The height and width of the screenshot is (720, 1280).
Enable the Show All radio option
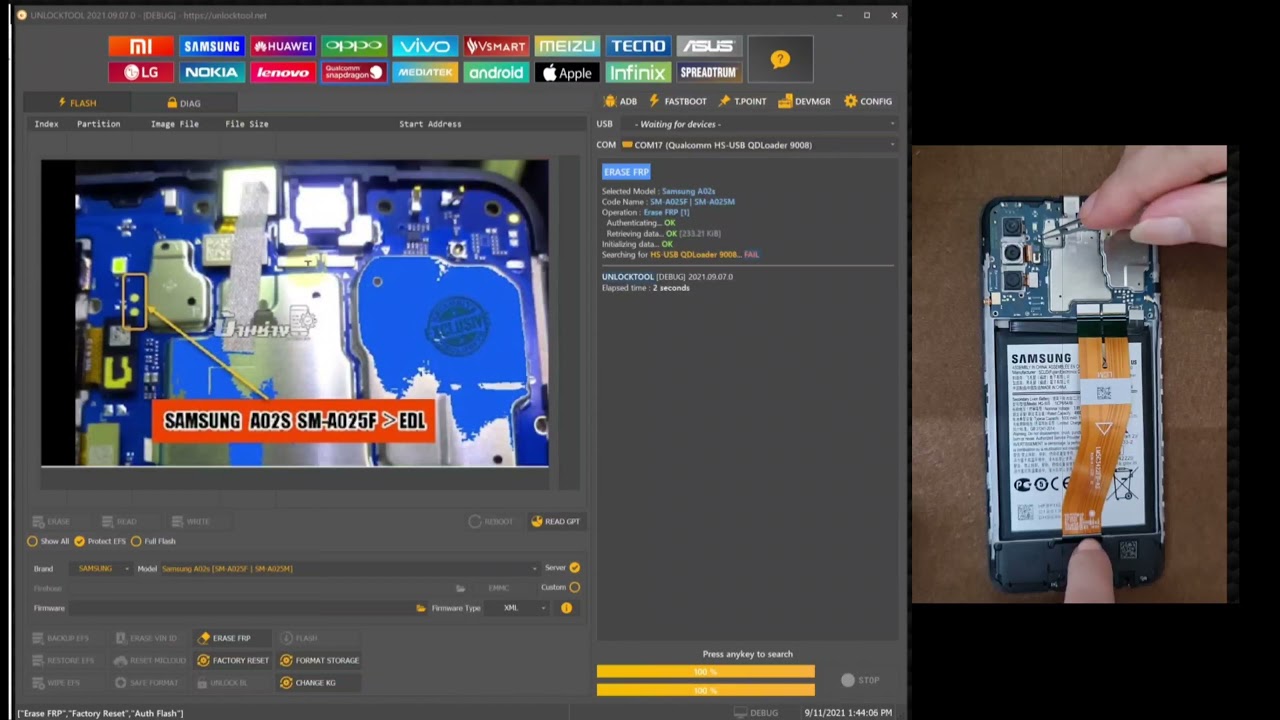tap(48, 541)
